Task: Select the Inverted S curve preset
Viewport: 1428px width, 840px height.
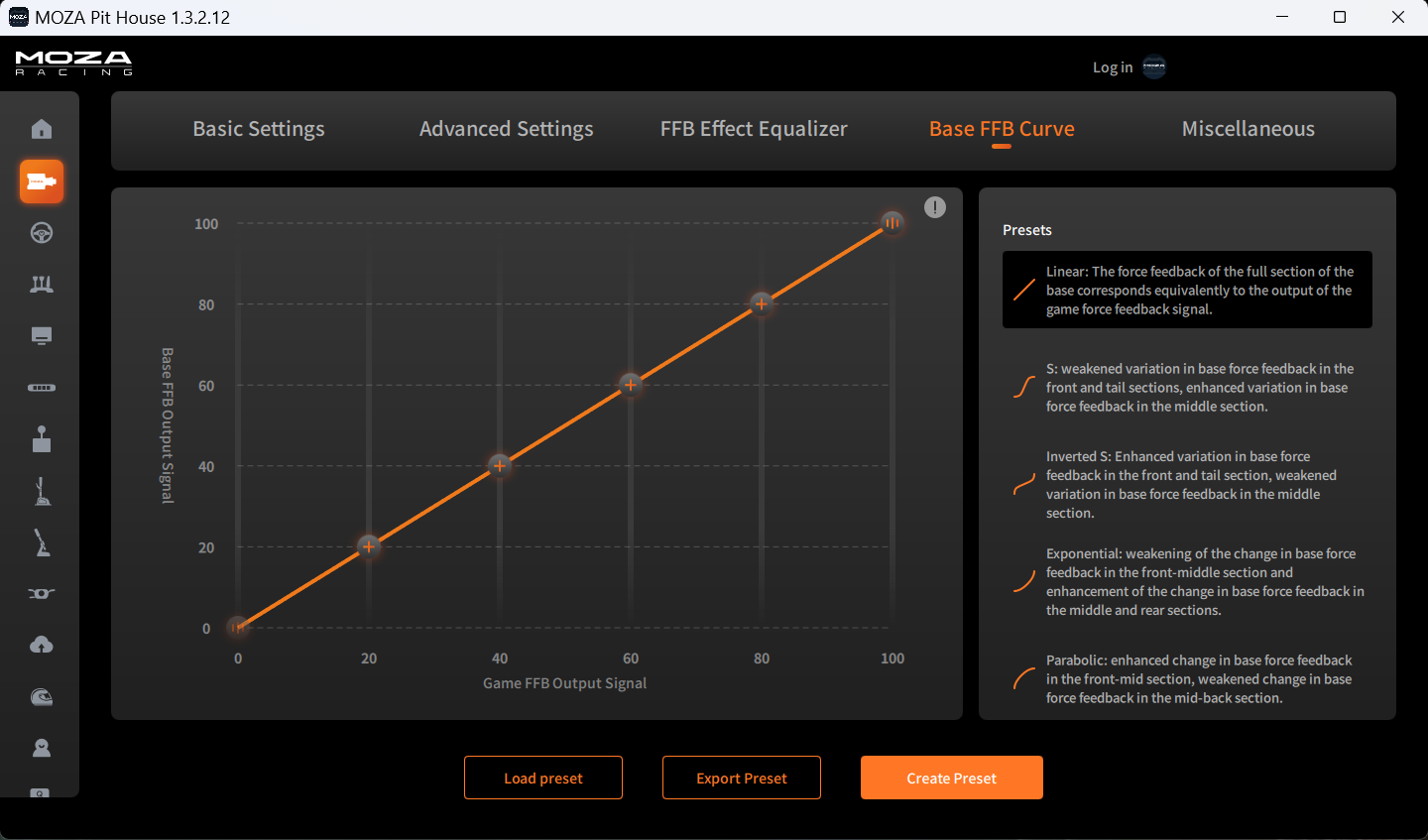Action: pyautogui.click(x=1187, y=485)
